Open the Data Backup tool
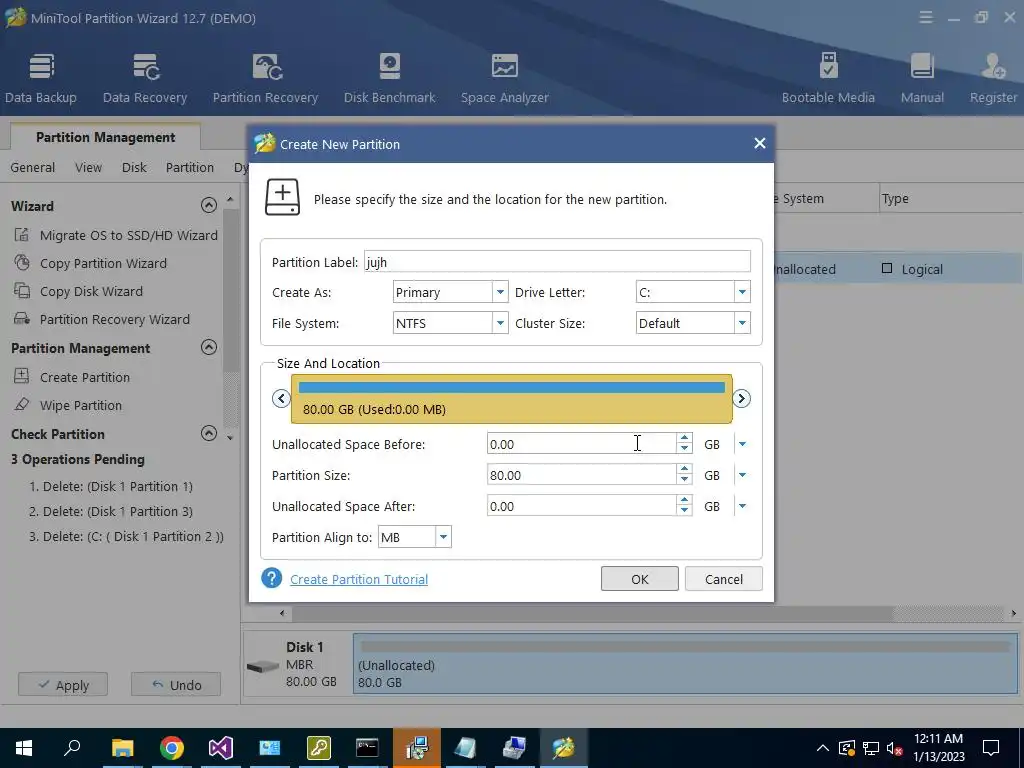 click(x=40, y=78)
